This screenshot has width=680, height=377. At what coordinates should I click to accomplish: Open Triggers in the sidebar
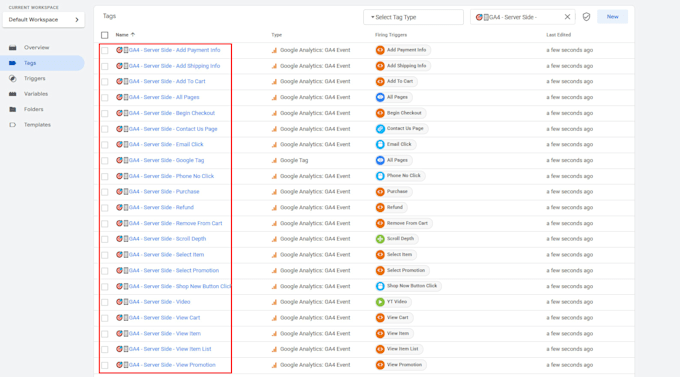tap(35, 79)
